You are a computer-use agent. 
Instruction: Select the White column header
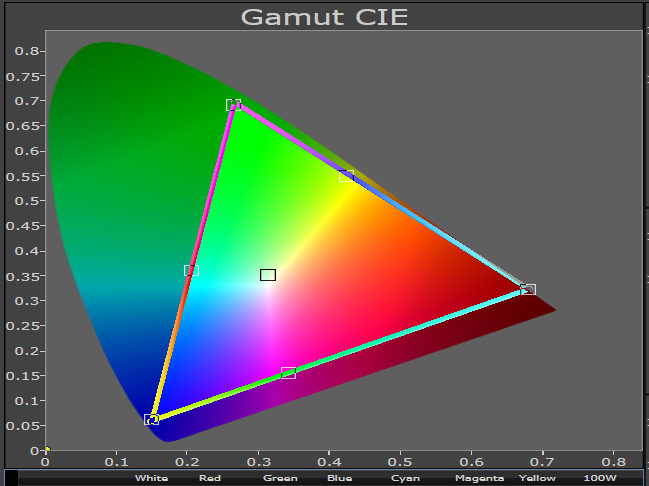click(151, 478)
